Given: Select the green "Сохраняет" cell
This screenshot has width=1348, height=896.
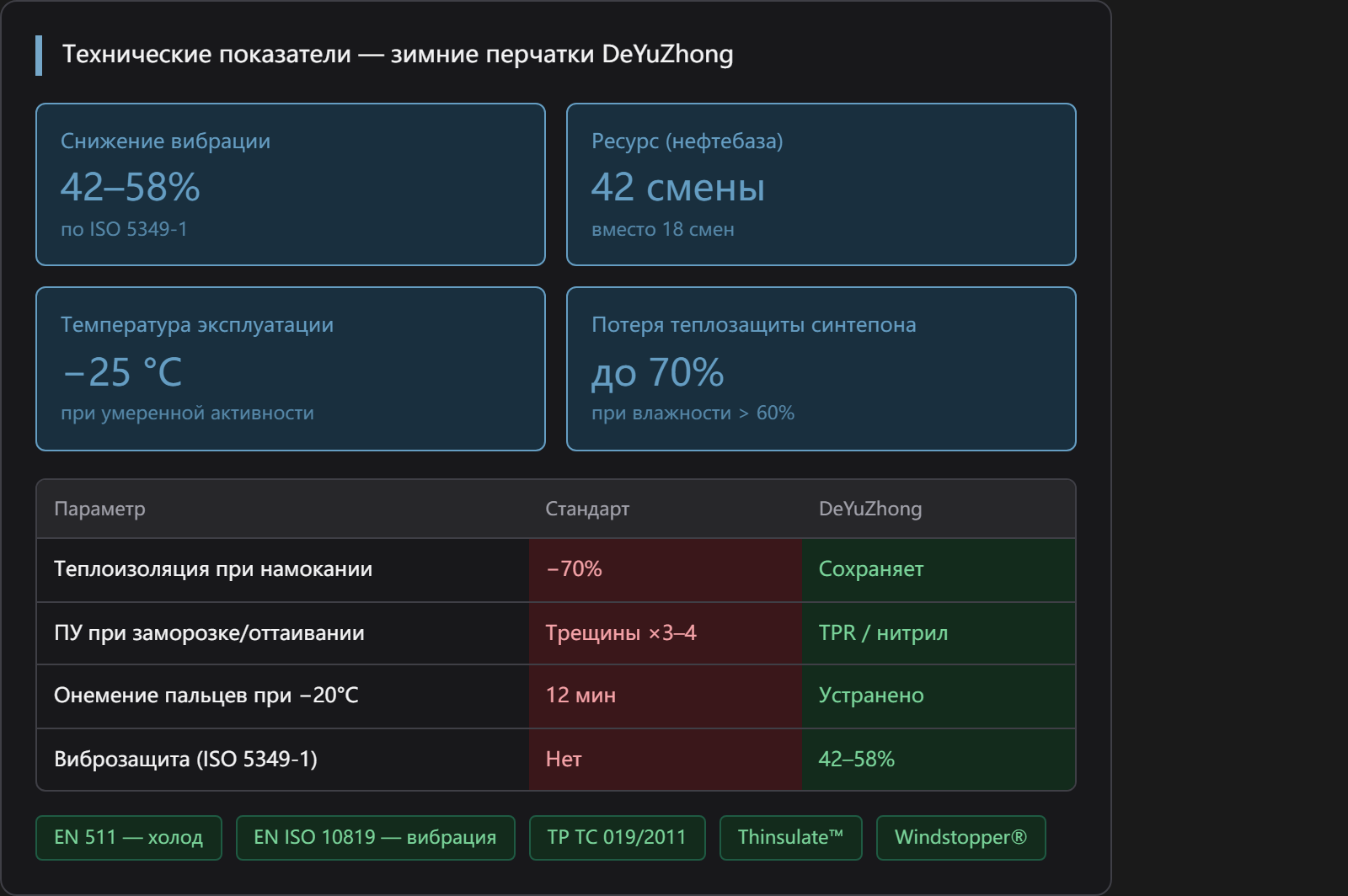Looking at the screenshot, I should point(939,570).
